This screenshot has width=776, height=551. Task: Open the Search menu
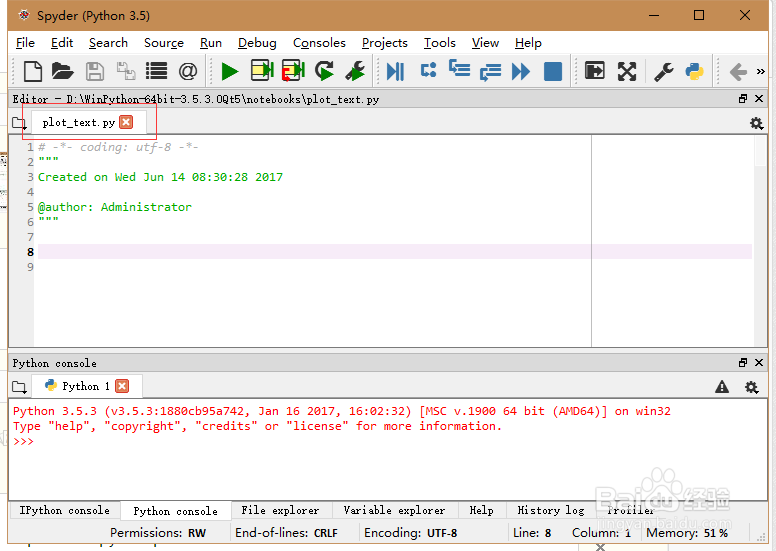tap(108, 43)
